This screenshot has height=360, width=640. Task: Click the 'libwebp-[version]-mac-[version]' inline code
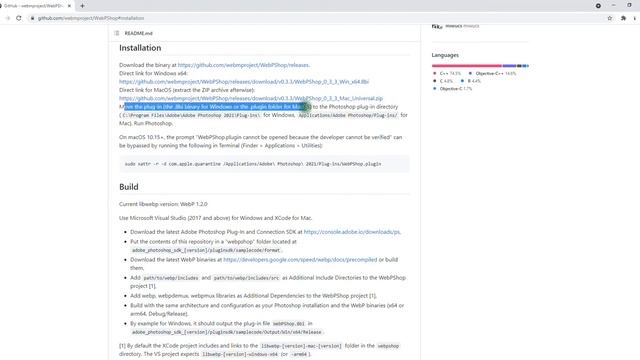(x=301, y=346)
